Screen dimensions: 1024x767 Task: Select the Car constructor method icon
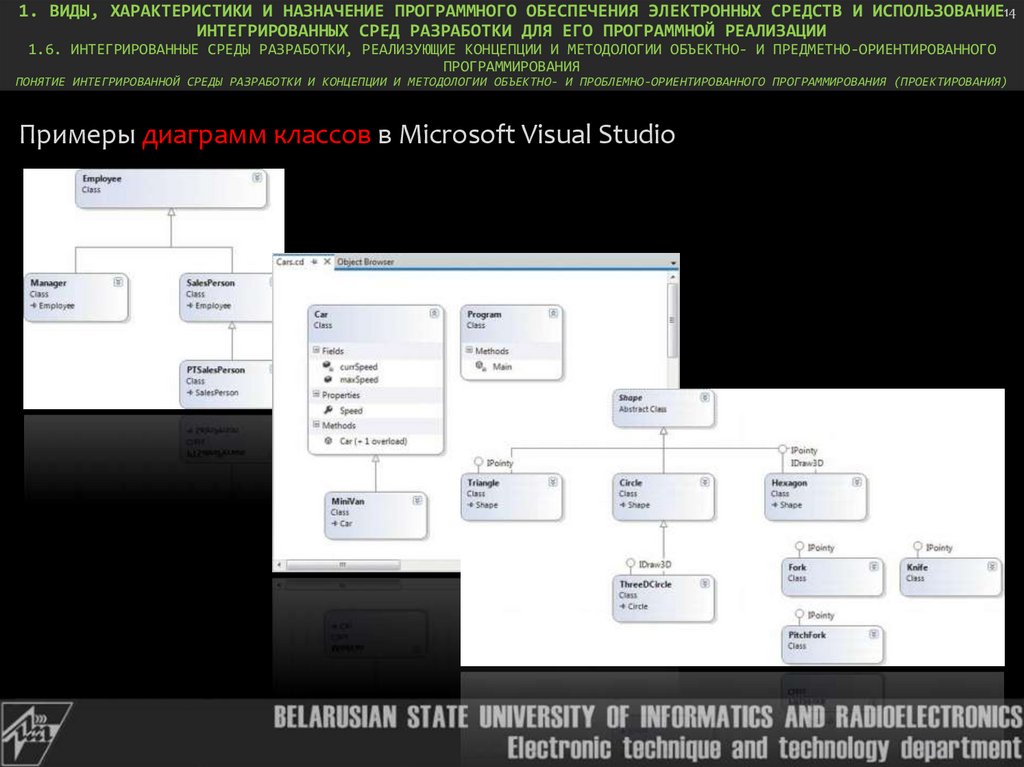pyautogui.click(x=328, y=441)
